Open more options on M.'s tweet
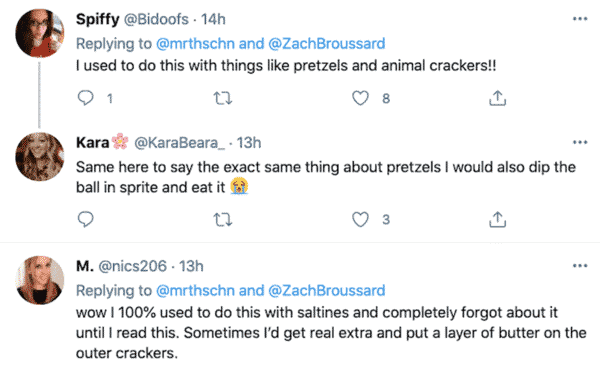Screen dimensions: 600x368 (x=580, y=266)
